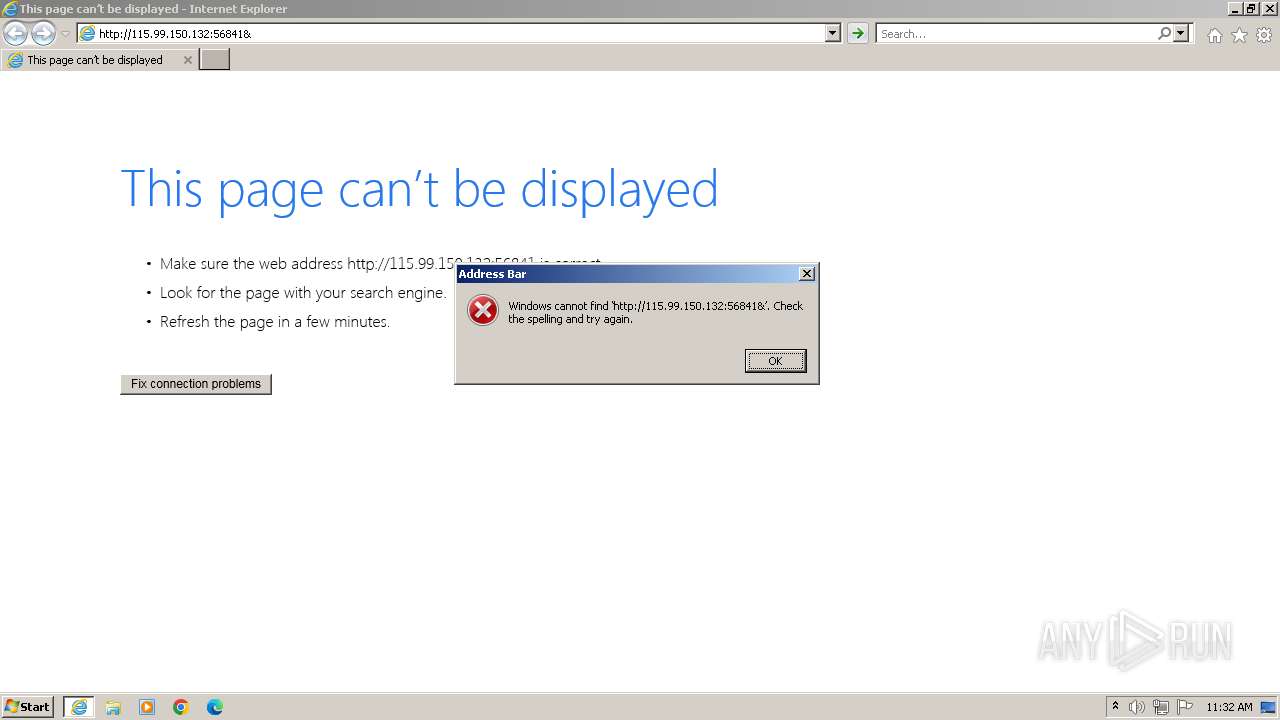Image resolution: width=1280 pixels, height=720 pixels.
Task: Show hidden tray icons arrow
Action: (x=1115, y=707)
